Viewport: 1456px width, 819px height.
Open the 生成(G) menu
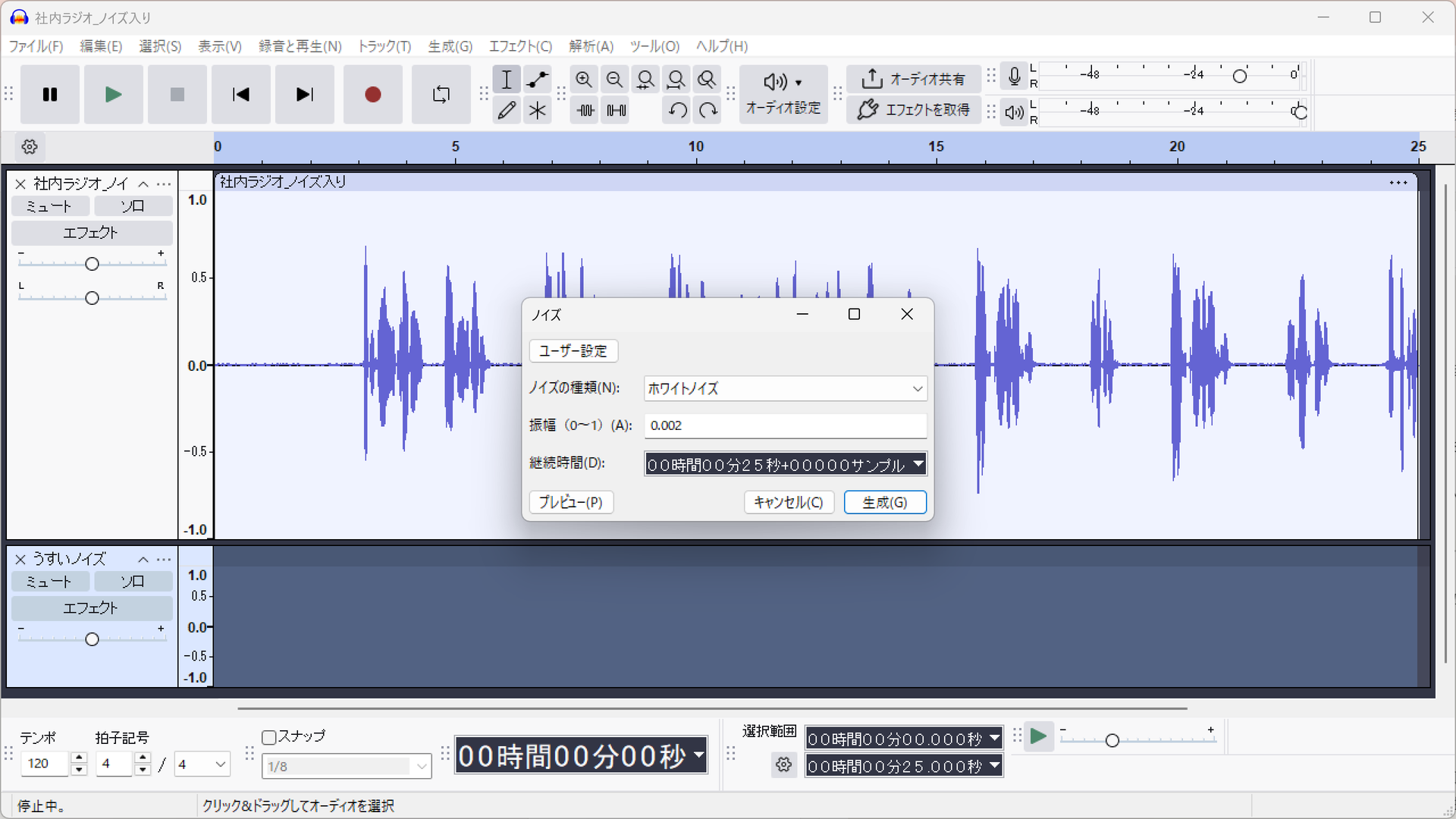pos(450,46)
